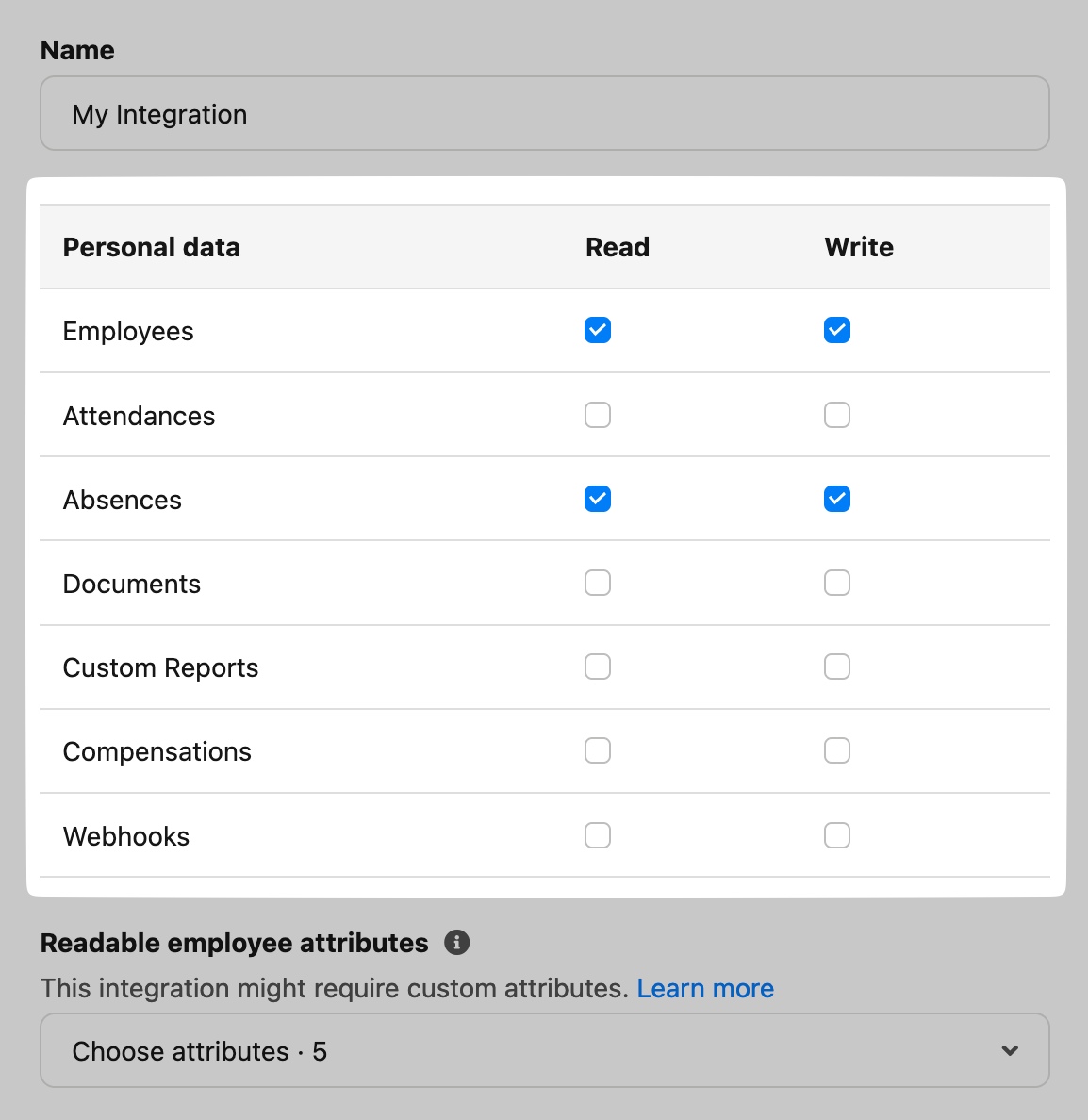Disable Absences Write permission
This screenshot has height=1120, width=1088.
(x=837, y=499)
